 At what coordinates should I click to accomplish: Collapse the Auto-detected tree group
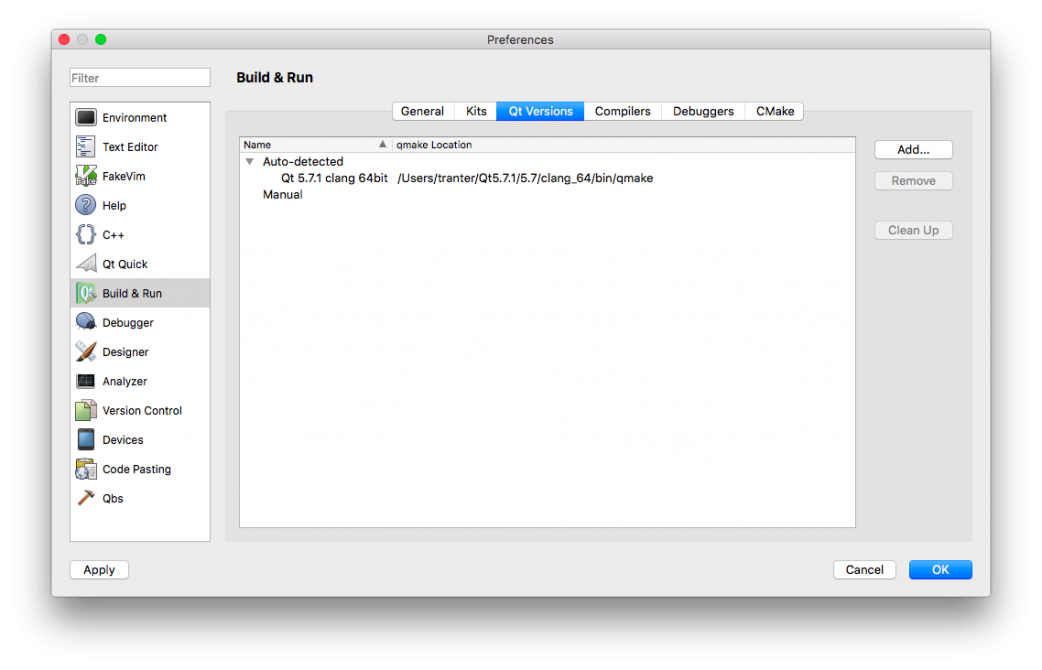(250, 162)
